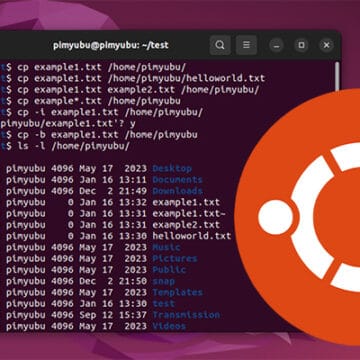Click the white dot on Ubuntu logo
This screenshot has height=360, width=360.
[275, 217]
